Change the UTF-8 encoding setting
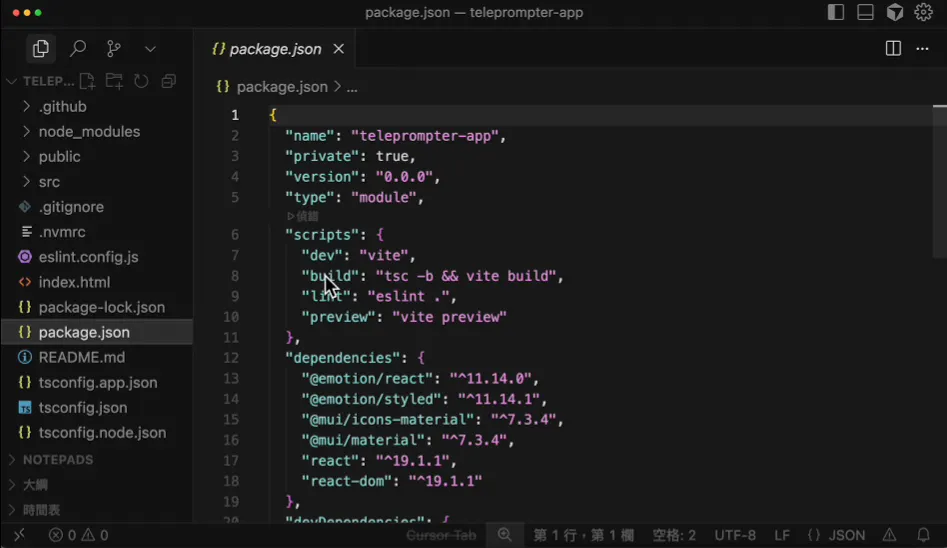This screenshot has height=548, width=947. point(735,535)
